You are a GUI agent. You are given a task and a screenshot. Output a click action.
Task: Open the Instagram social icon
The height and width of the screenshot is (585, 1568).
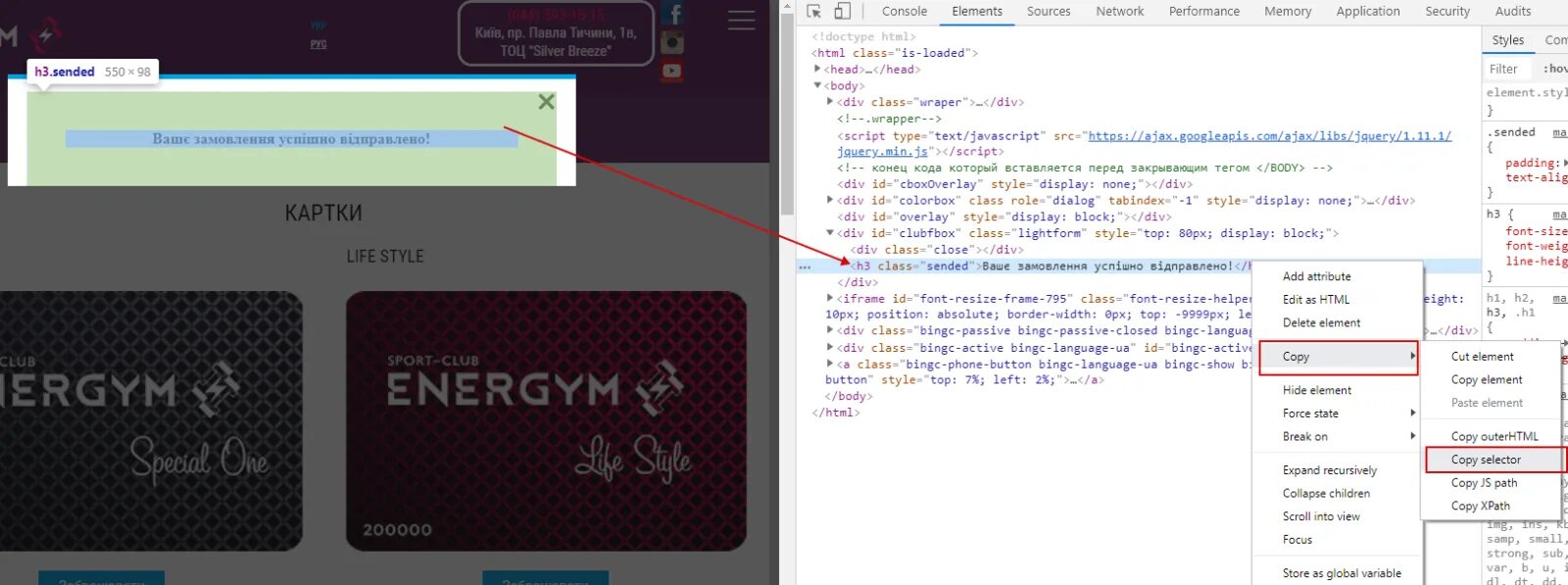[x=672, y=42]
